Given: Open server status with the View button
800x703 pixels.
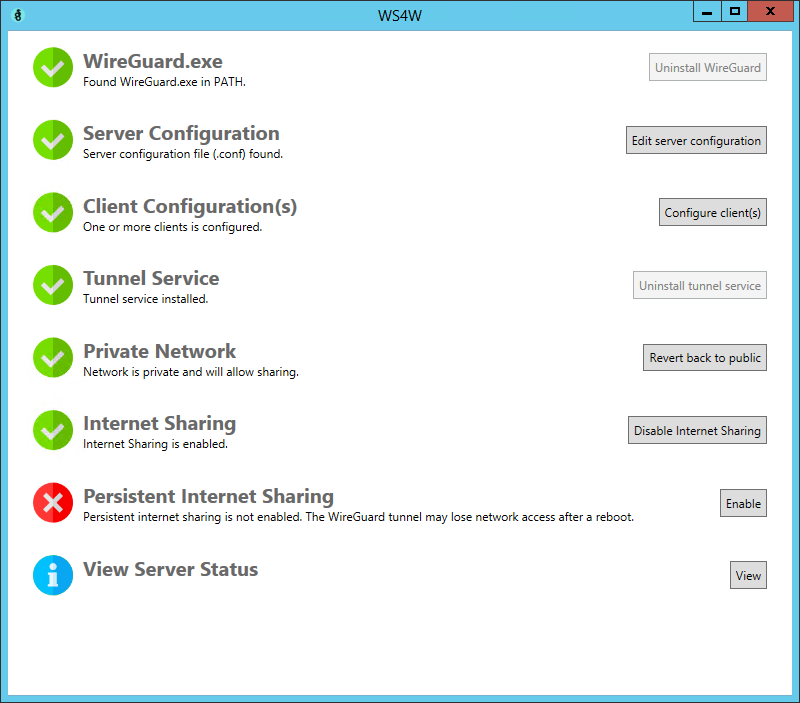Looking at the screenshot, I should click(748, 575).
